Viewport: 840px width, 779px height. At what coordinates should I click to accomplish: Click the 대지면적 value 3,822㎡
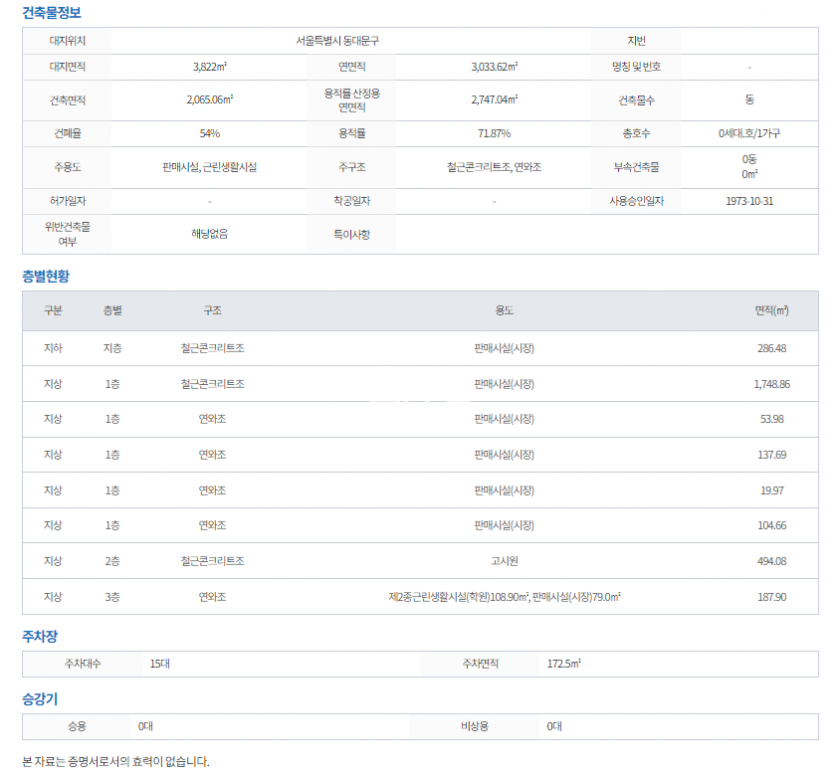[x=209, y=67]
